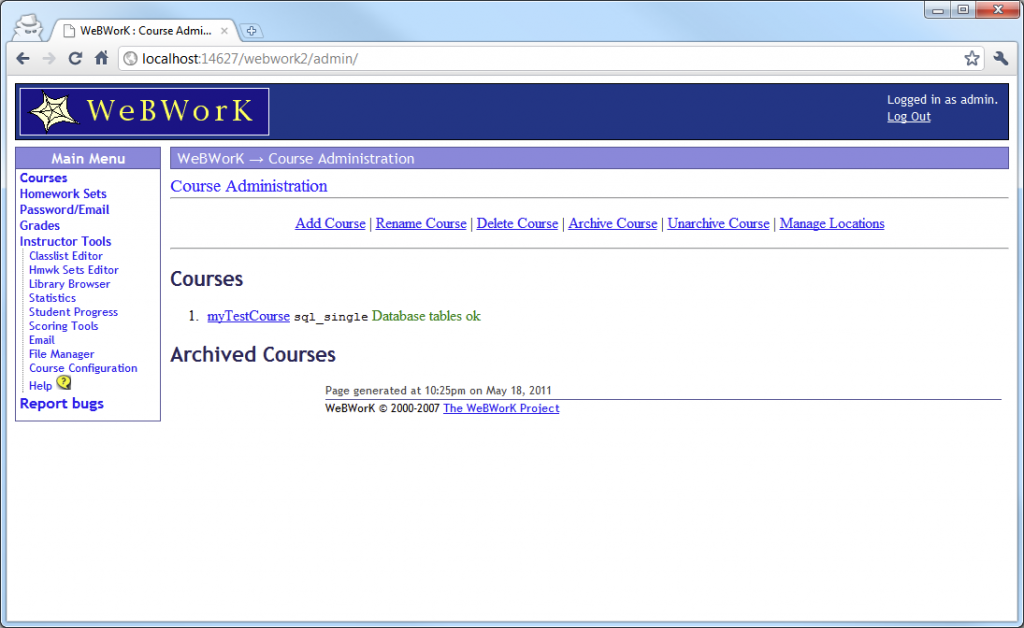
Task: Click the Rename Course link
Action: 420,223
